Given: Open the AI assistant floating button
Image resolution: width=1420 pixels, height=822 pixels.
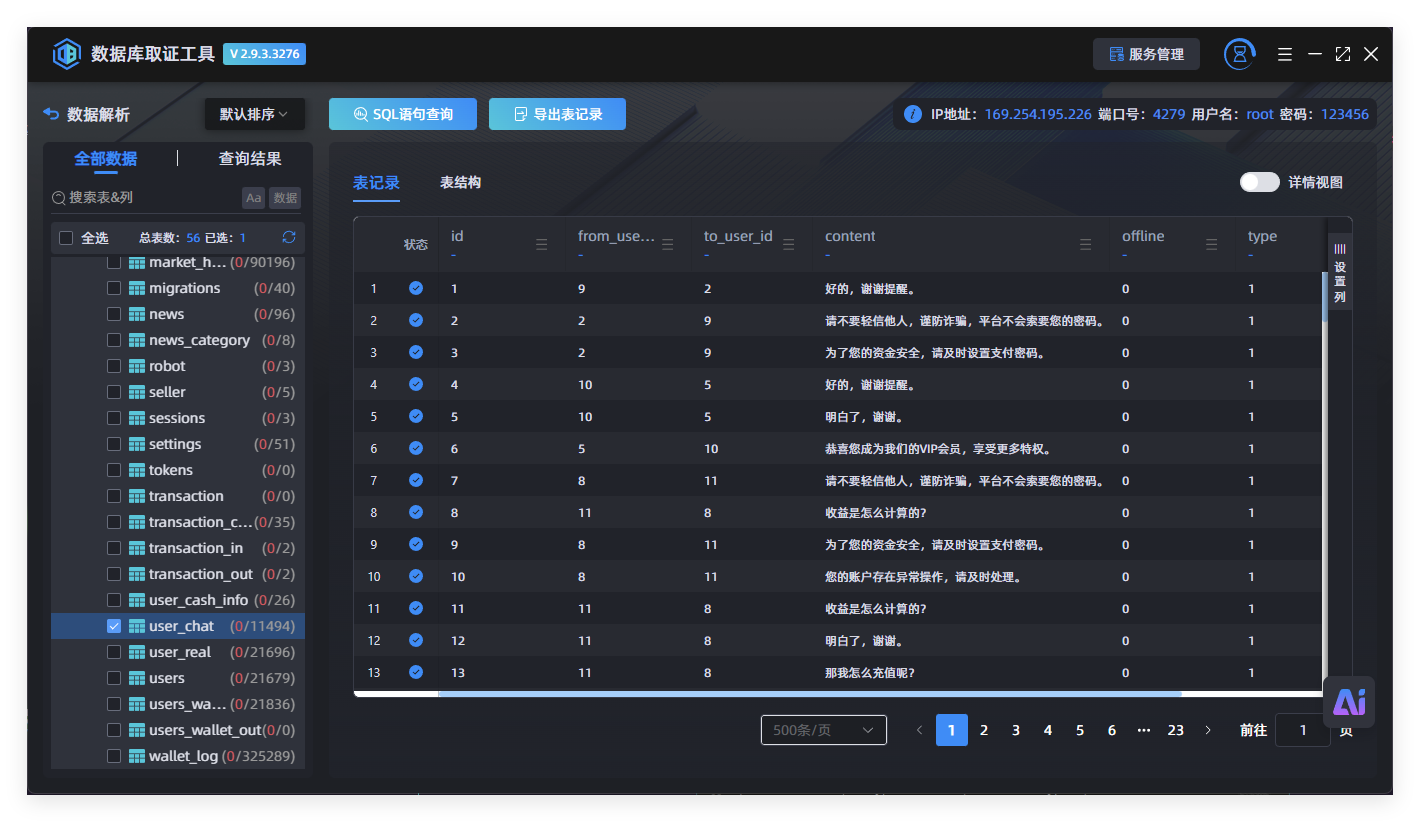Looking at the screenshot, I should pos(1349,702).
